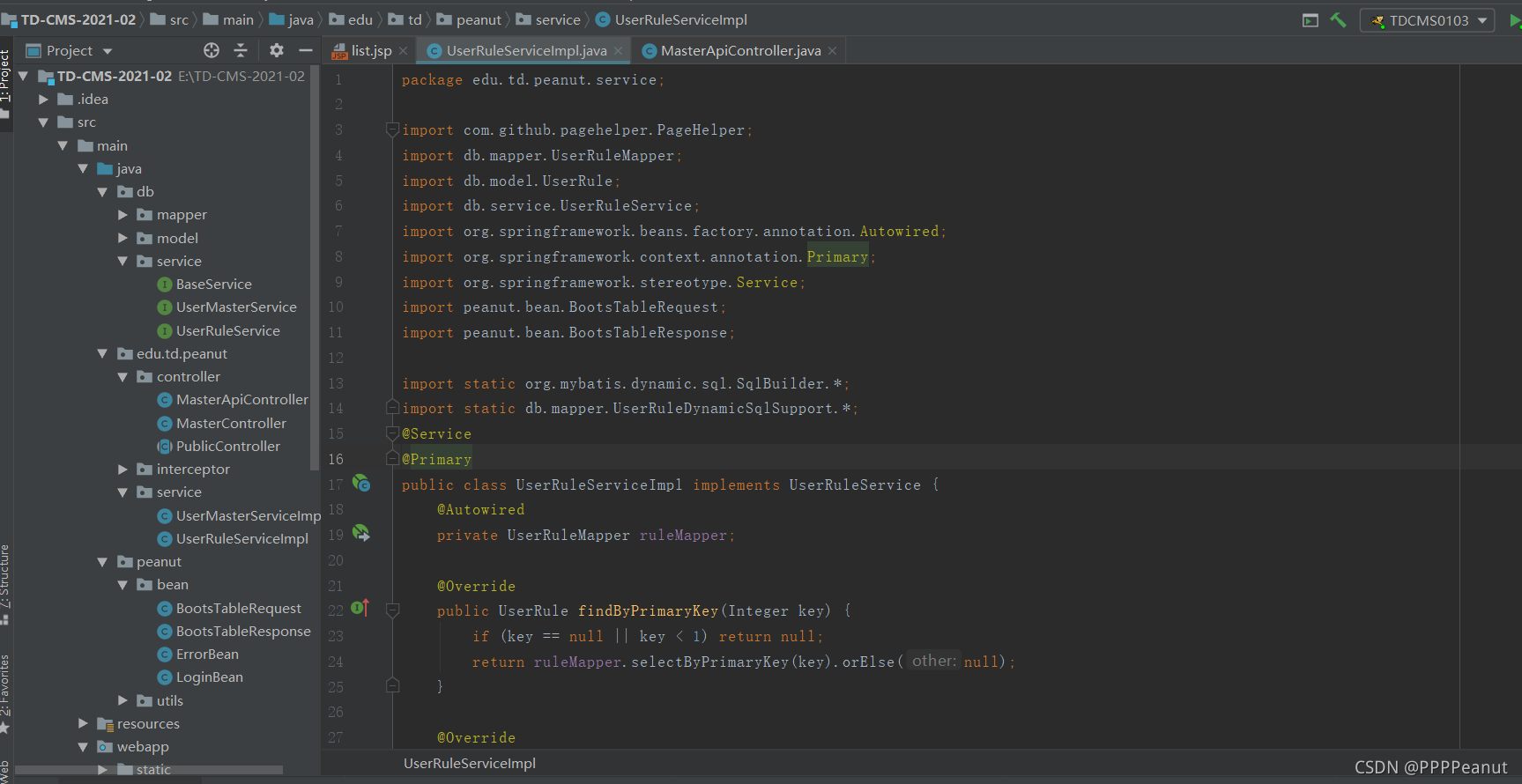
Task: Toggle the fold marker at line 14
Action: click(393, 407)
